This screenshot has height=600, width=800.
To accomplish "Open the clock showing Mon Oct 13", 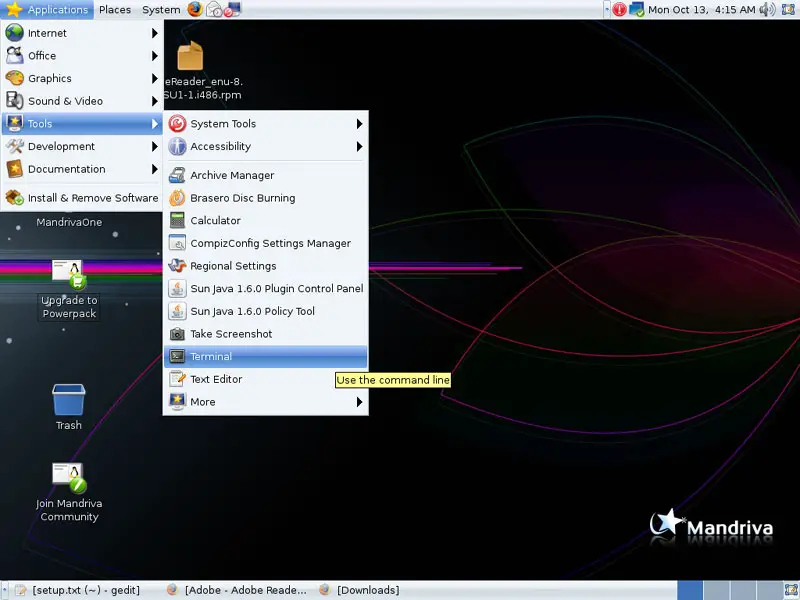I will [702, 9].
